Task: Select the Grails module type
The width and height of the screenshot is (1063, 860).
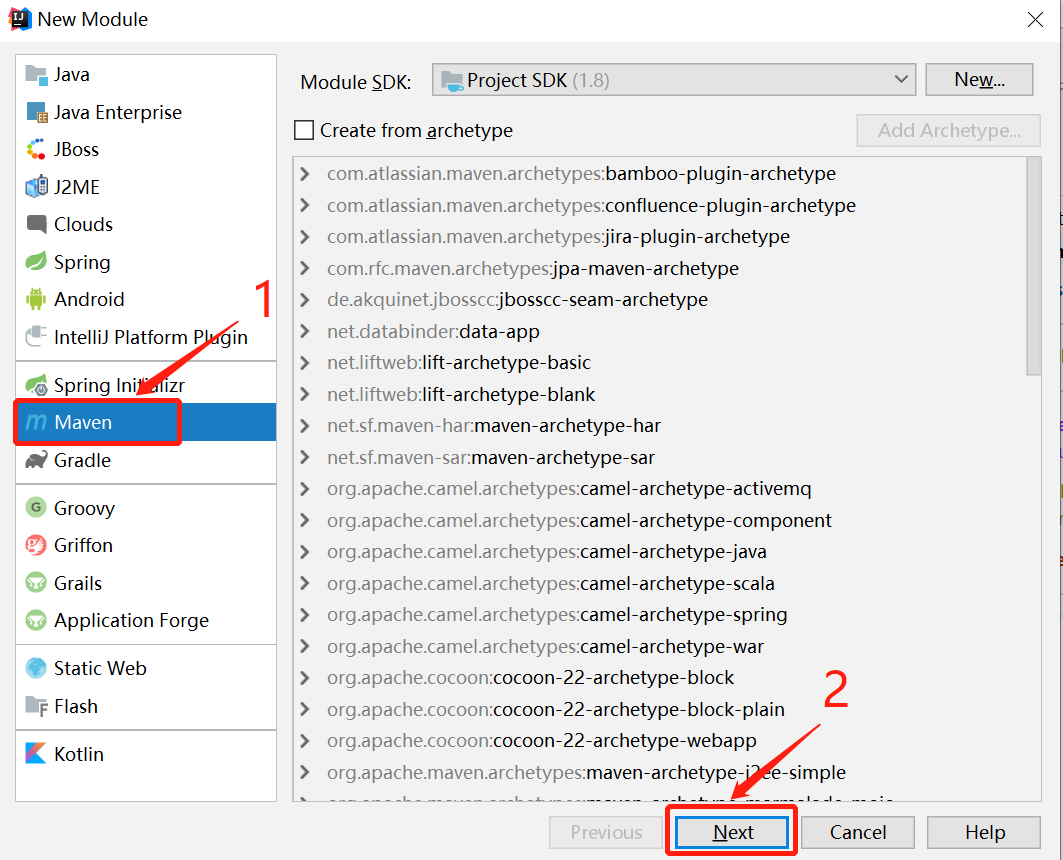Action: (146, 583)
